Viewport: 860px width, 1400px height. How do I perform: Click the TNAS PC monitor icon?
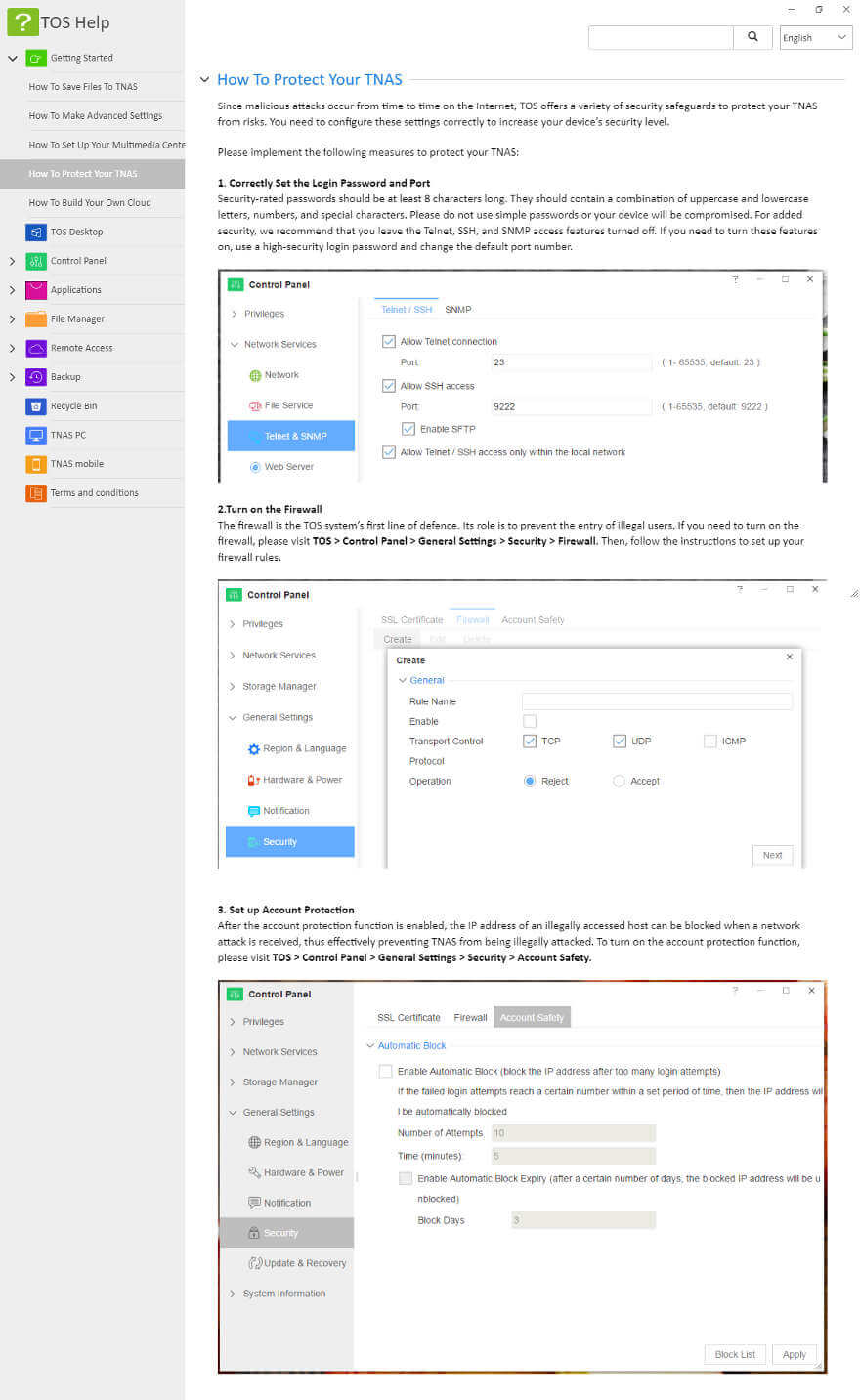[36, 435]
